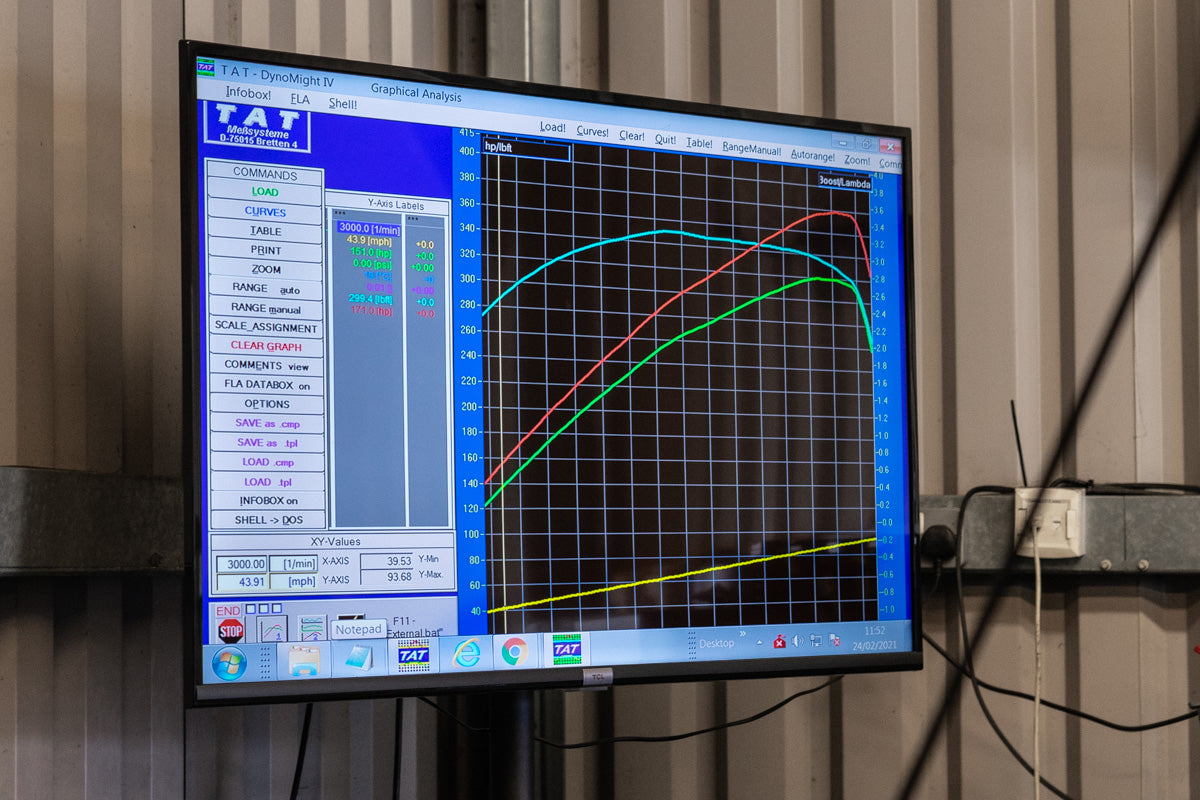Screen dimensions: 1200x800
Task: Open the Windows Start orb
Action: click(229, 663)
